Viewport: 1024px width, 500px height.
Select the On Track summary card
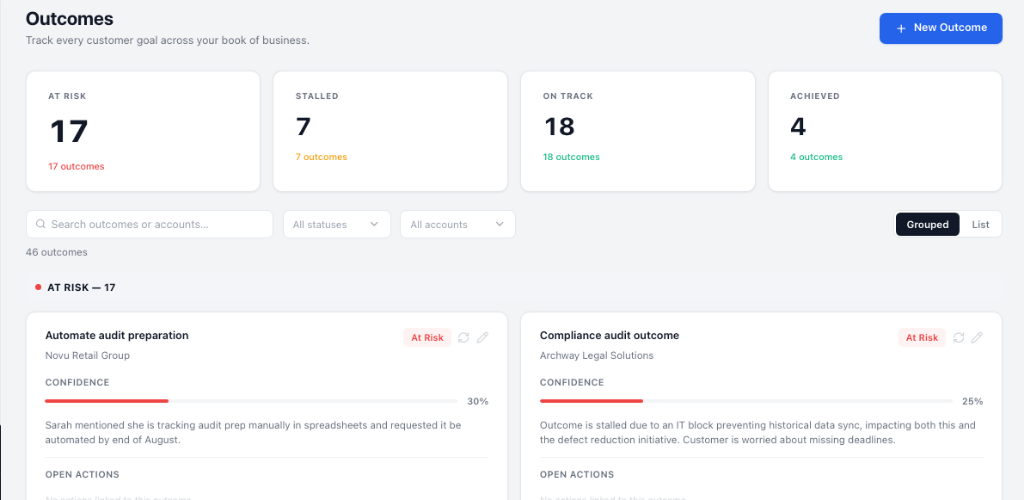(x=637, y=131)
